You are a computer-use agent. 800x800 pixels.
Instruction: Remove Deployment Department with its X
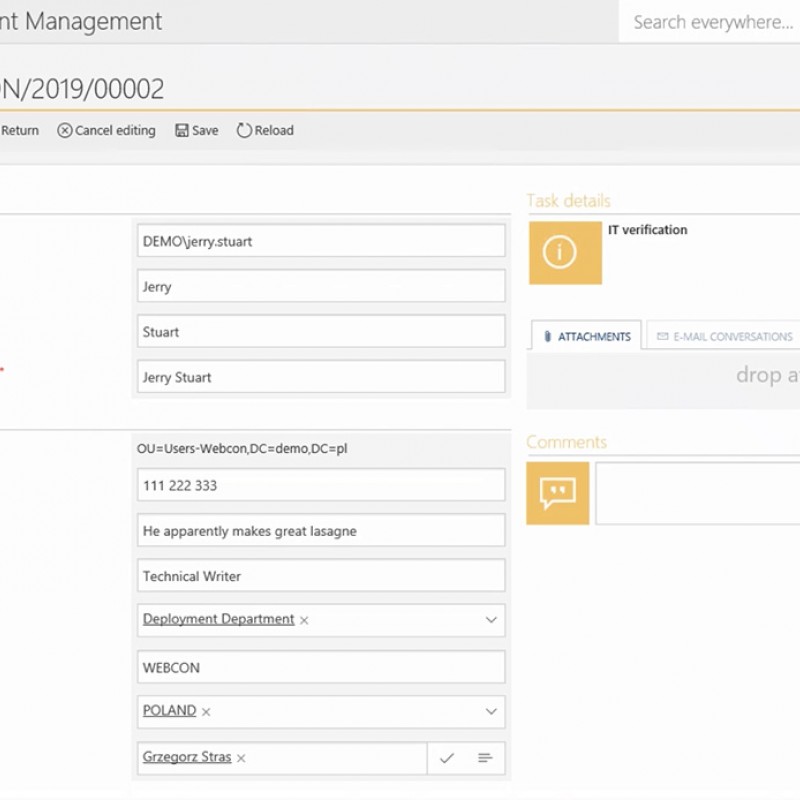tap(304, 620)
